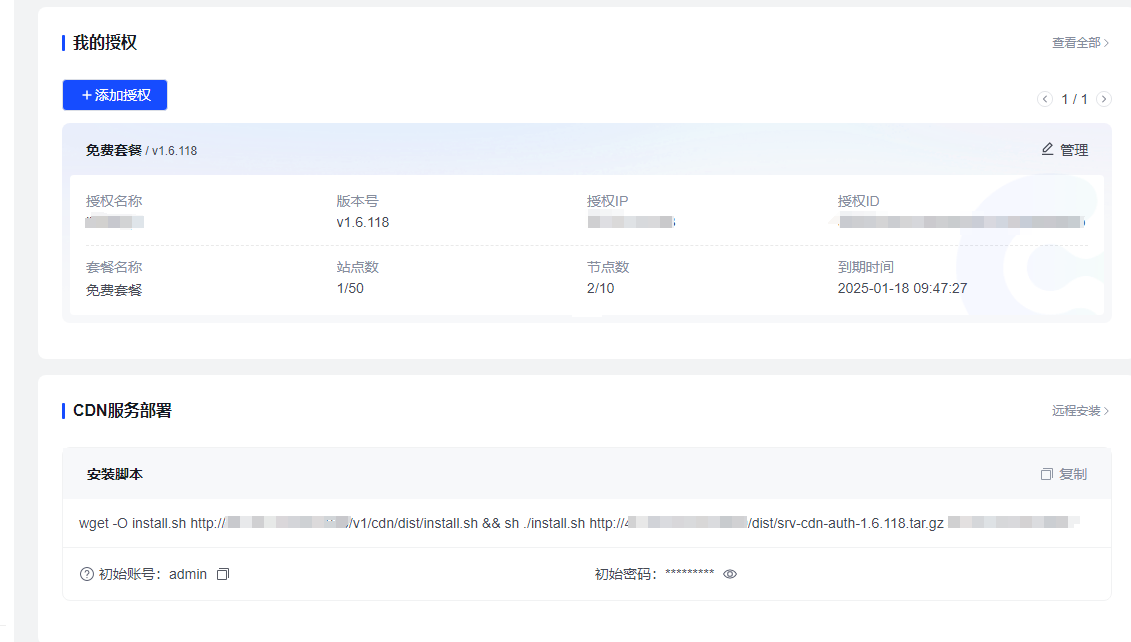Copy the admin account name icon

click(x=223, y=574)
